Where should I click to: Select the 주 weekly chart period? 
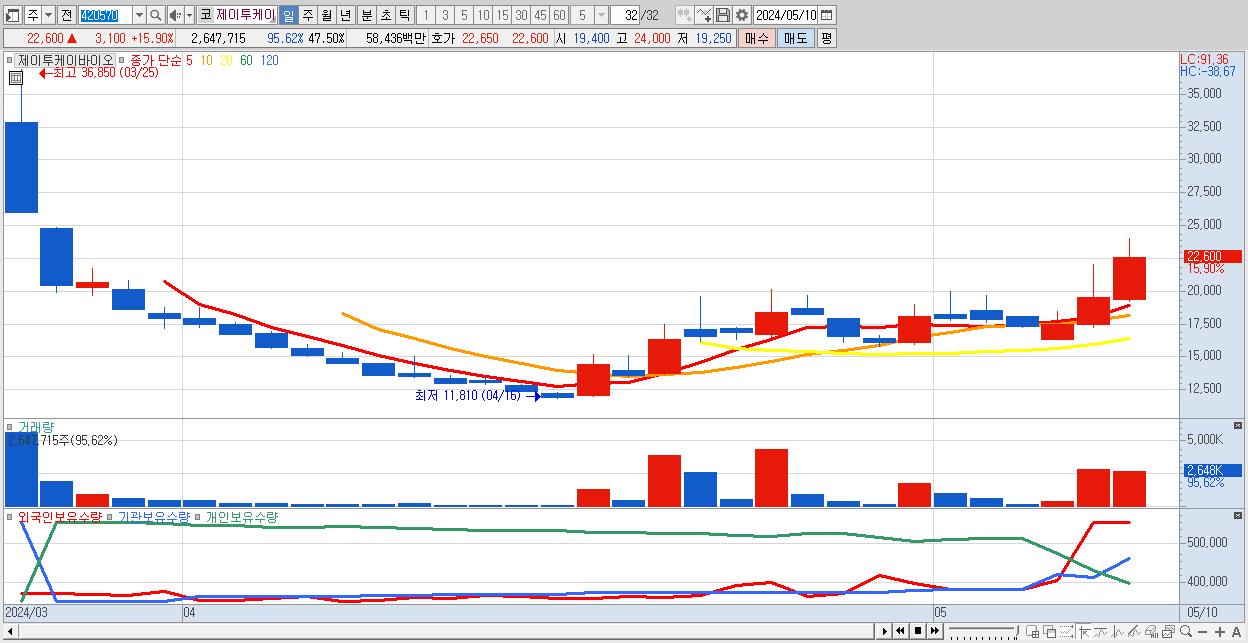coord(307,15)
